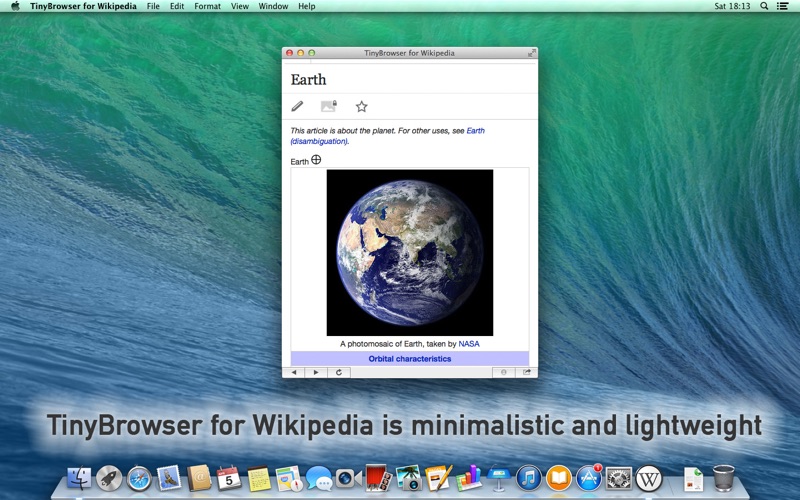This screenshot has width=800, height=500.
Task: Open Contacts book icon in Dock
Action: coord(198,479)
